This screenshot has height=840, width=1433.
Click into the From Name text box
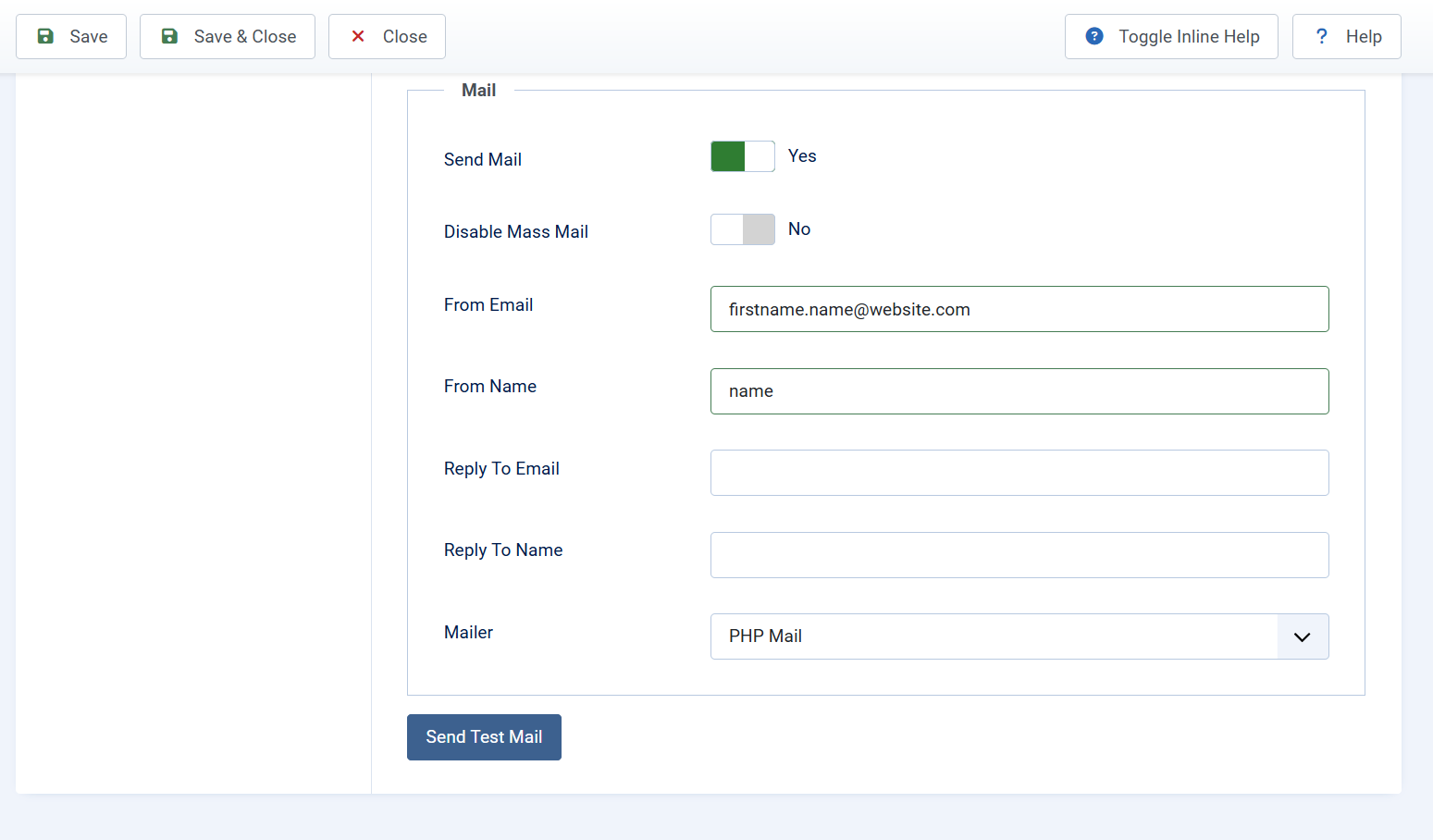click(x=1019, y=391)
